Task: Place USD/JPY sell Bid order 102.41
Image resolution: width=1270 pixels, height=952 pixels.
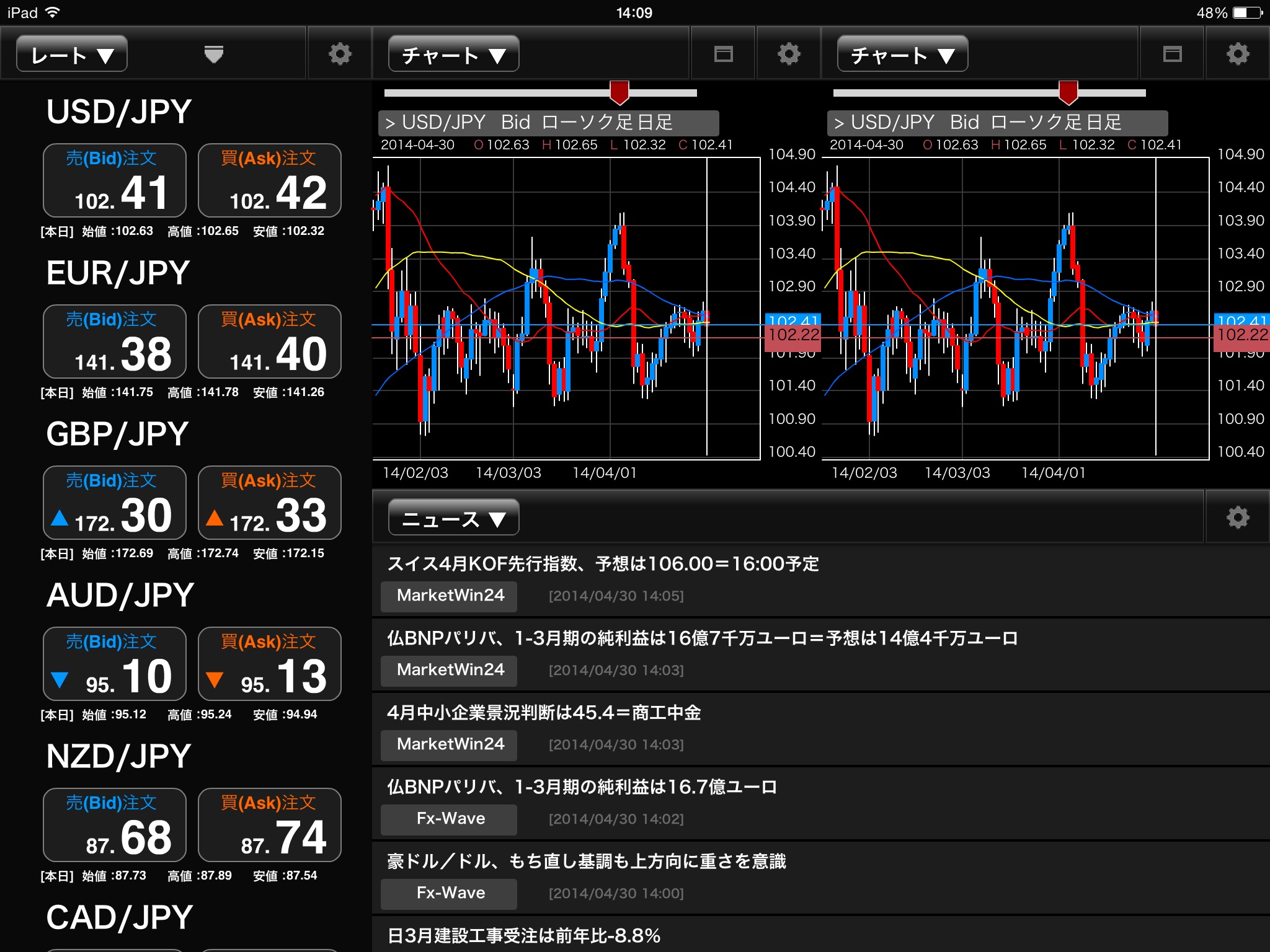Action: pos(115,180)
